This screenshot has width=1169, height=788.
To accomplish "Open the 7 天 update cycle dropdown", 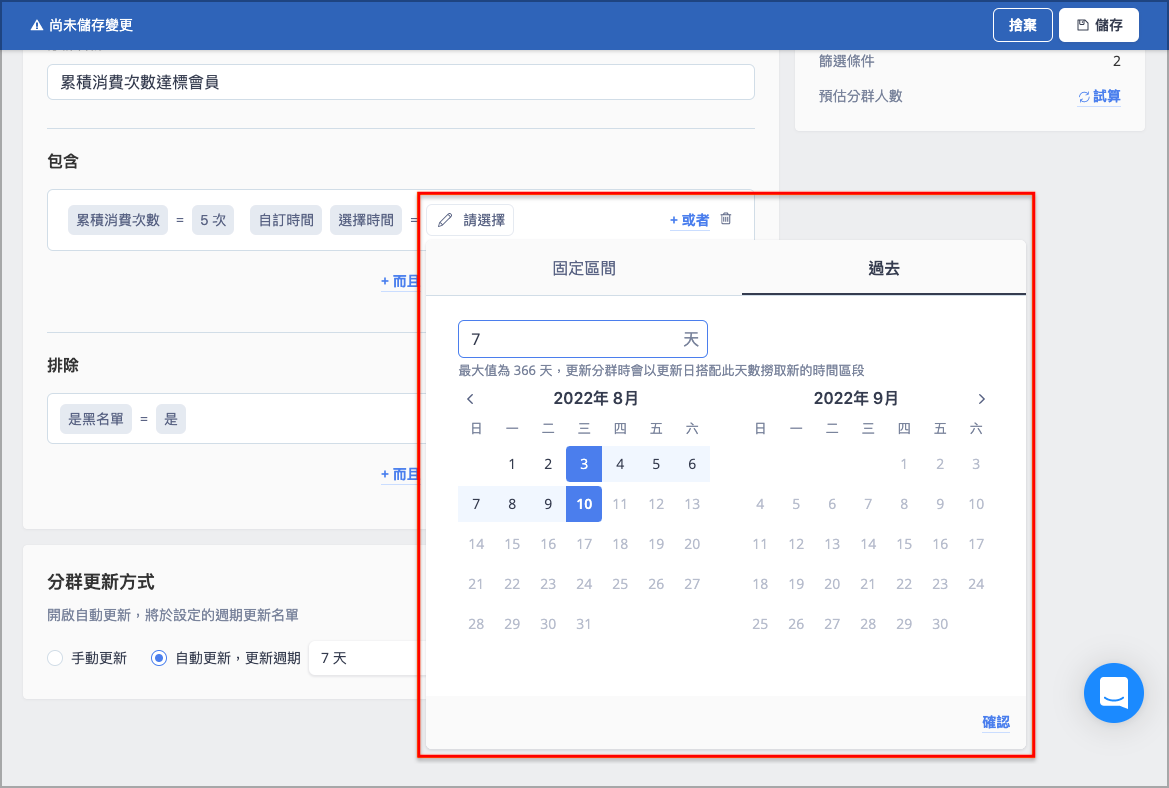I will (367, 658).
